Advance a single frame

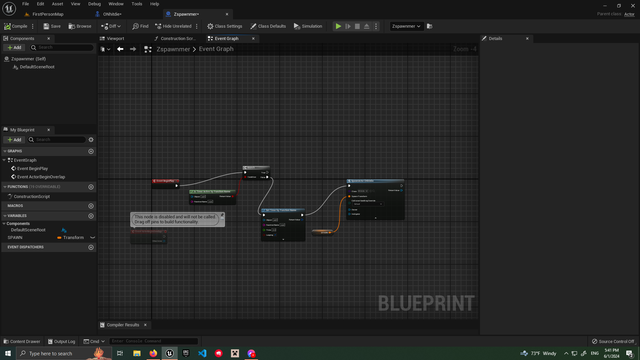[x=348, y=26]
